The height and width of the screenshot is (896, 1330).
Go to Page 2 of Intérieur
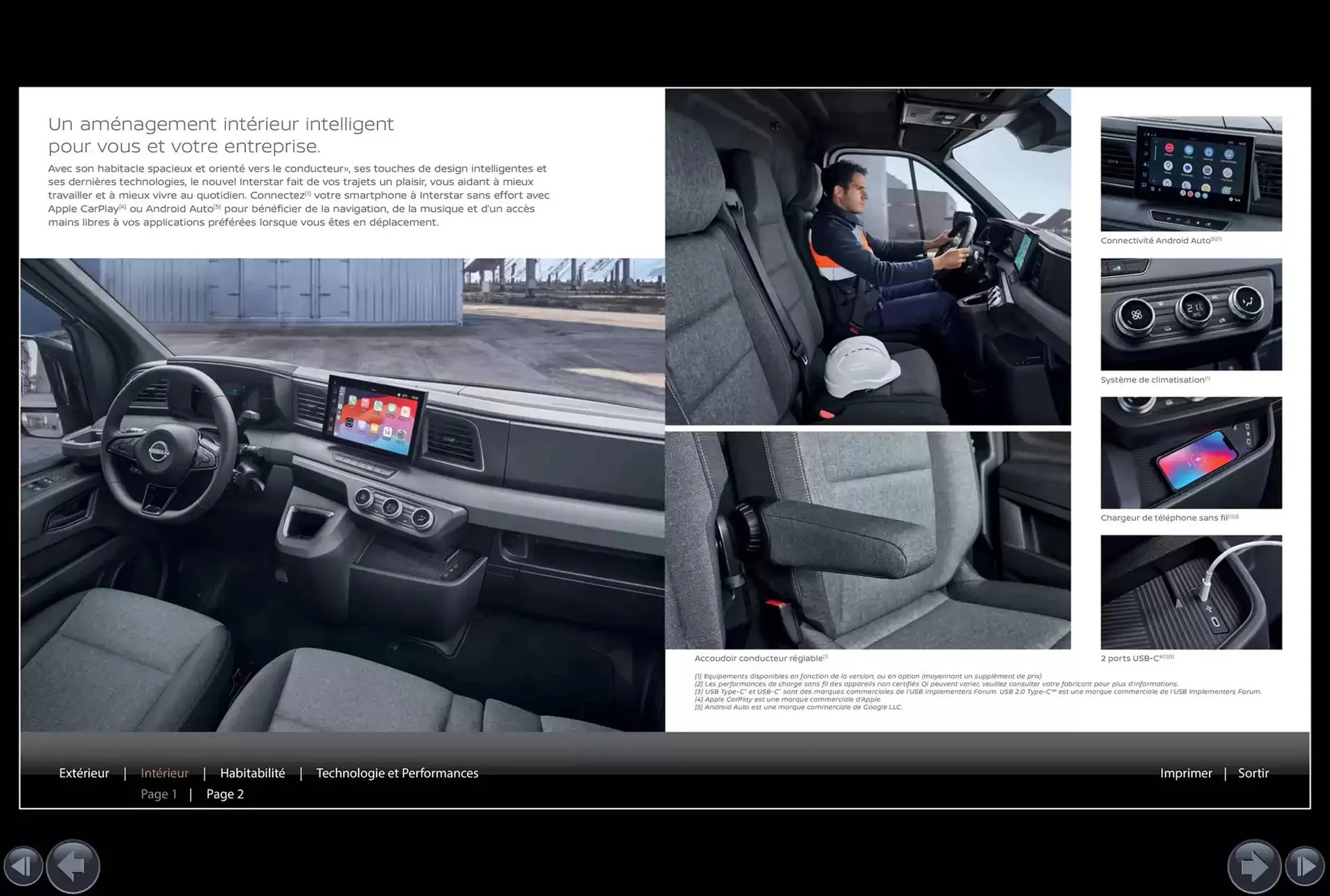[x=225, y=794]
